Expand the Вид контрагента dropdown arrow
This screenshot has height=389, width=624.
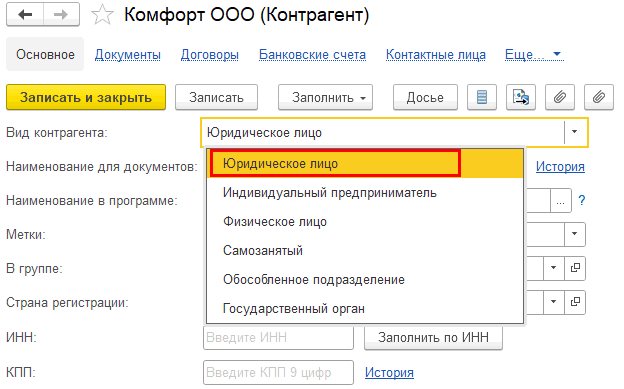click(575, 132)
